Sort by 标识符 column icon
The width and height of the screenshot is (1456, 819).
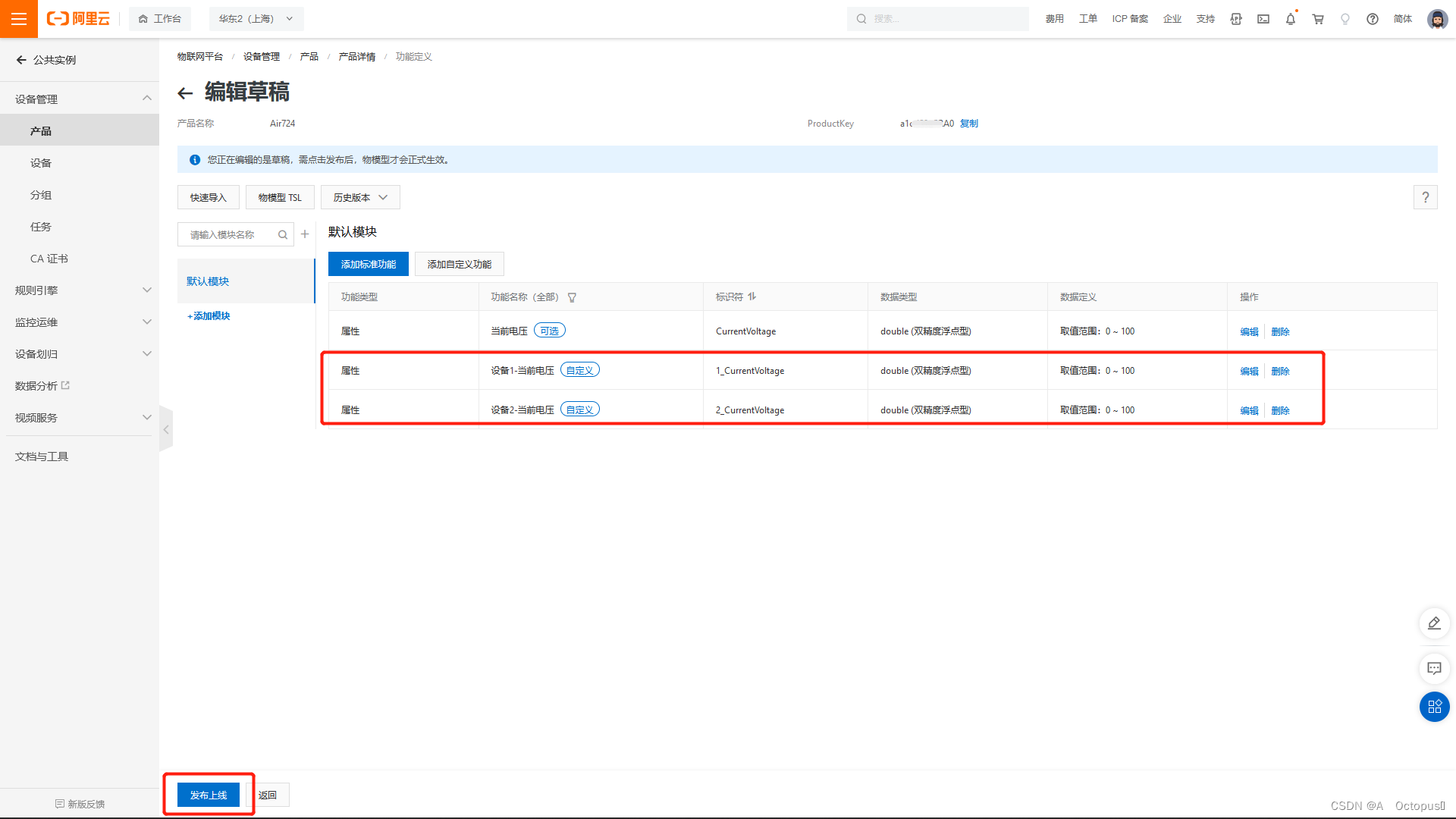(752, 297)
